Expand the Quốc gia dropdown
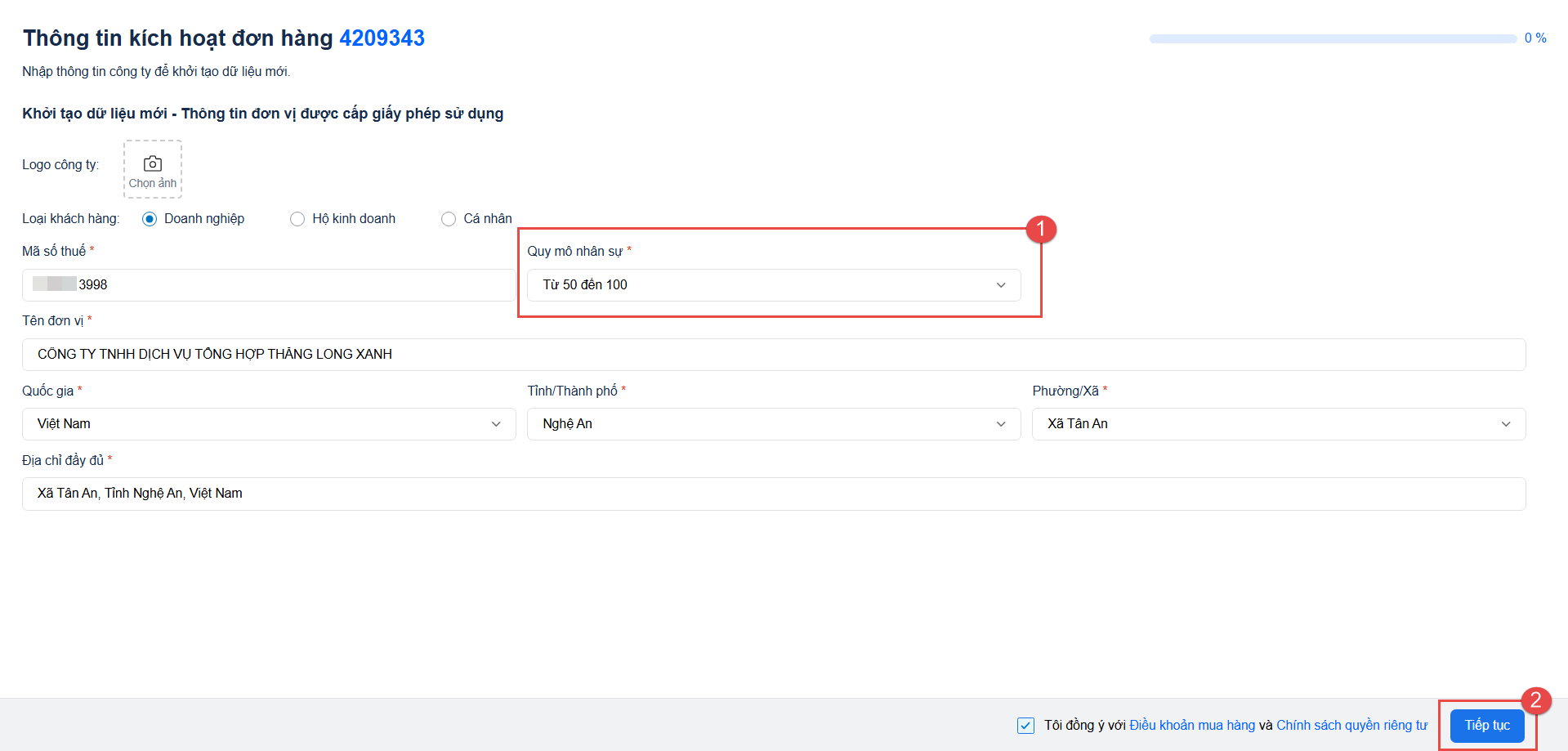The width and height of the screenshot is (1568, 751). click(268, 424)
